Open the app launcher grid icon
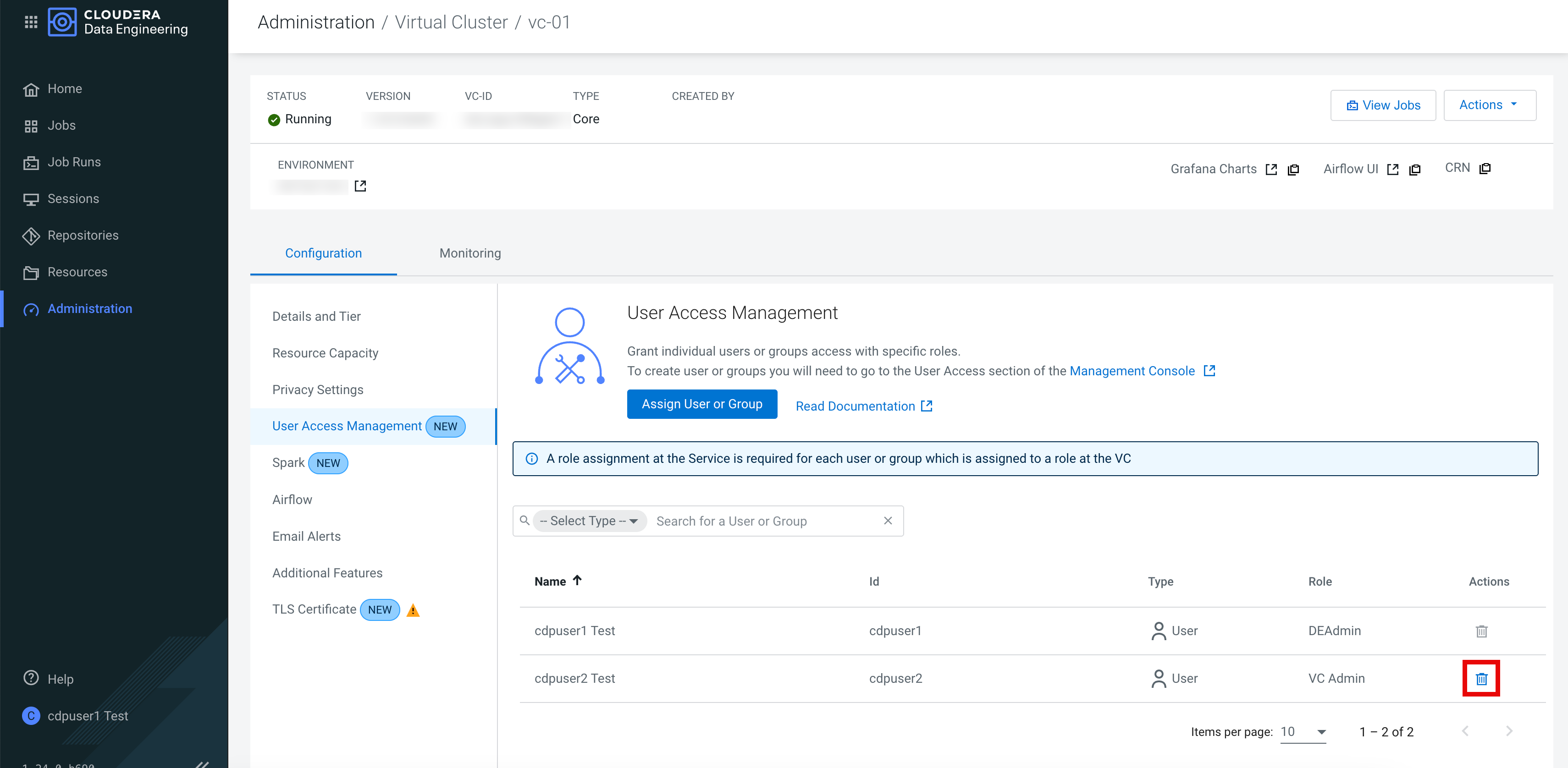This screenshot has height=768, width=1568. pyautogui.click(x=31, y=22)
